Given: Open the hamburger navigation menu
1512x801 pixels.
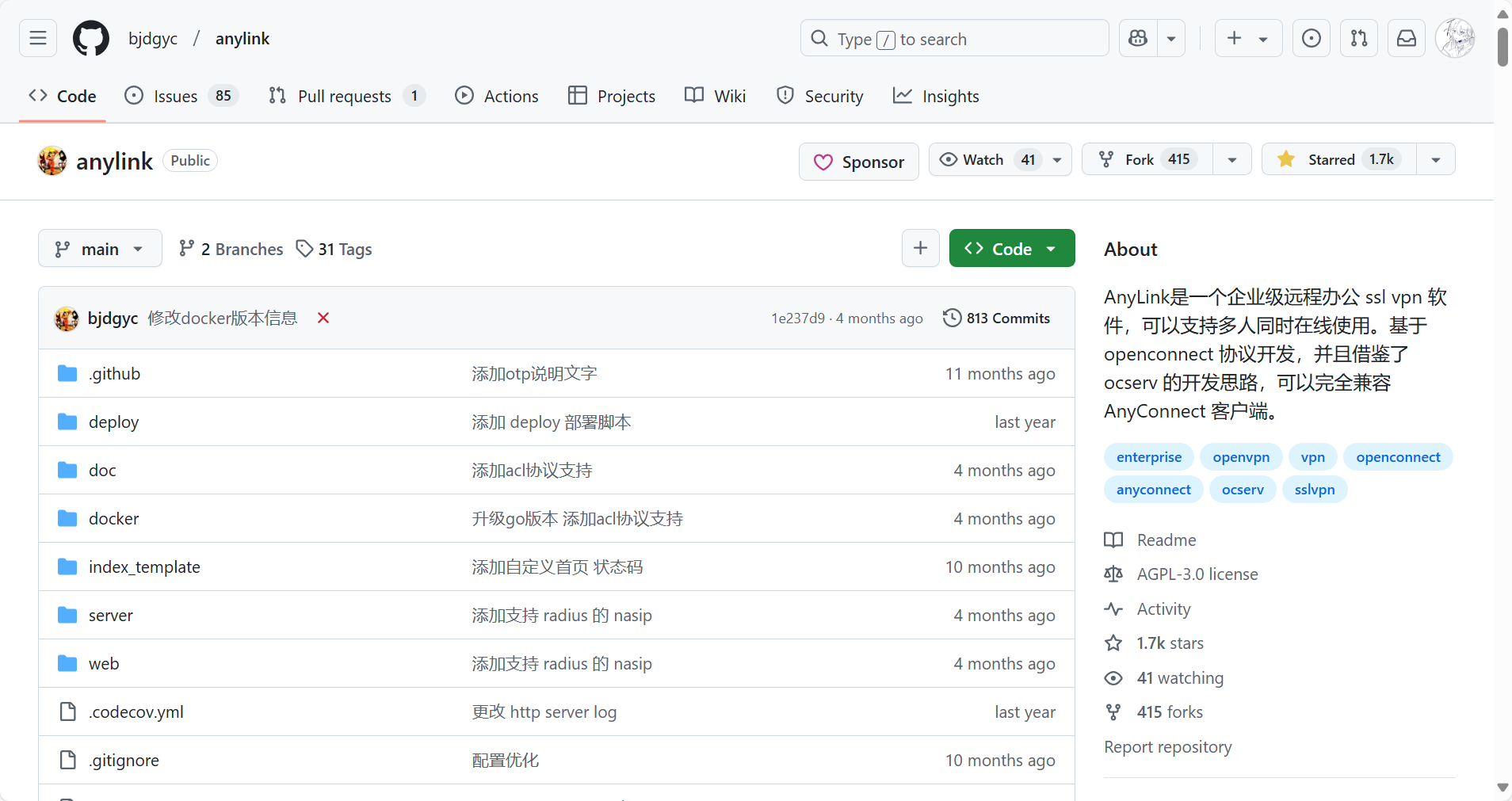Looking at the screenshot, I should pyautogui.click(x=38, y=38).
